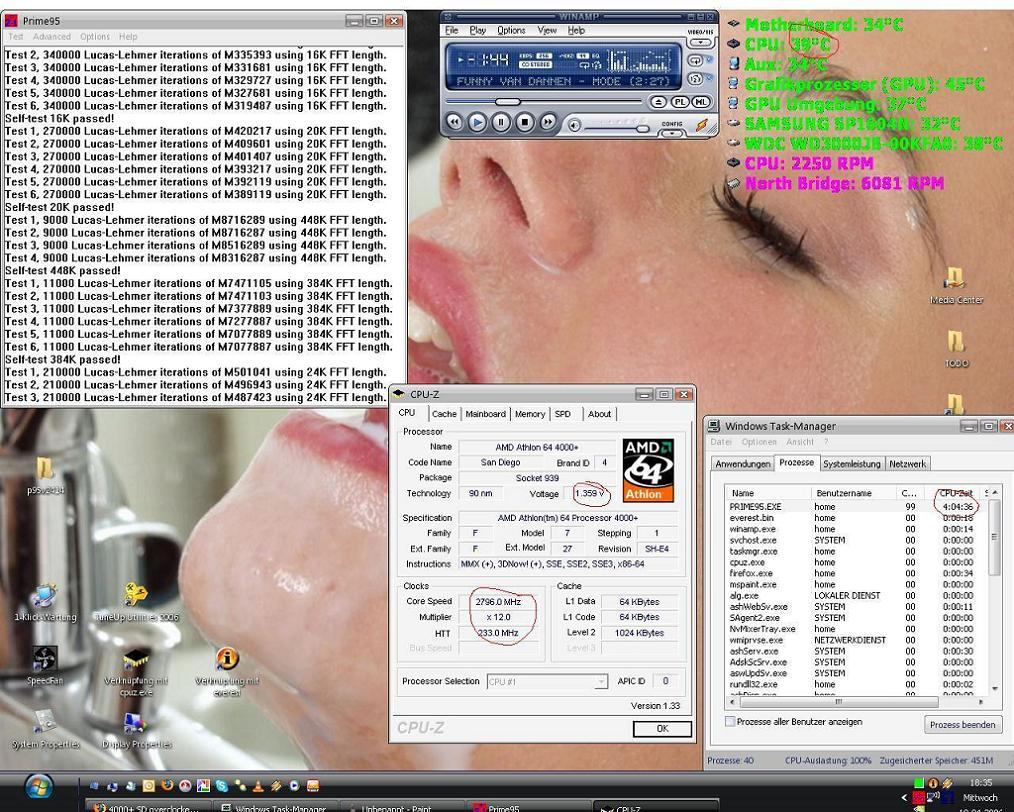Click OK in the CPU-Z window
The width and height of the screenshot is (1014, 812).
[662, 729]
